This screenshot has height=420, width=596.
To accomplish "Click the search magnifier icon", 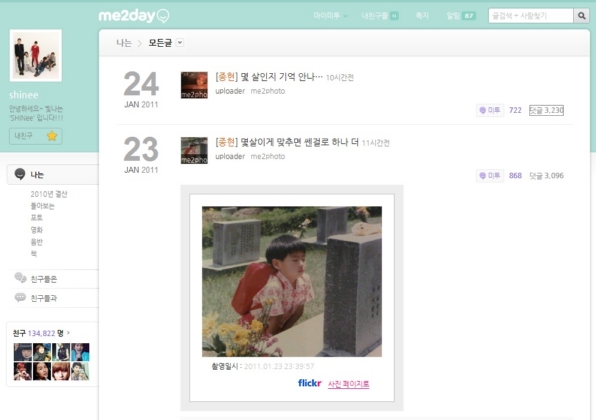I will (581, 16).
